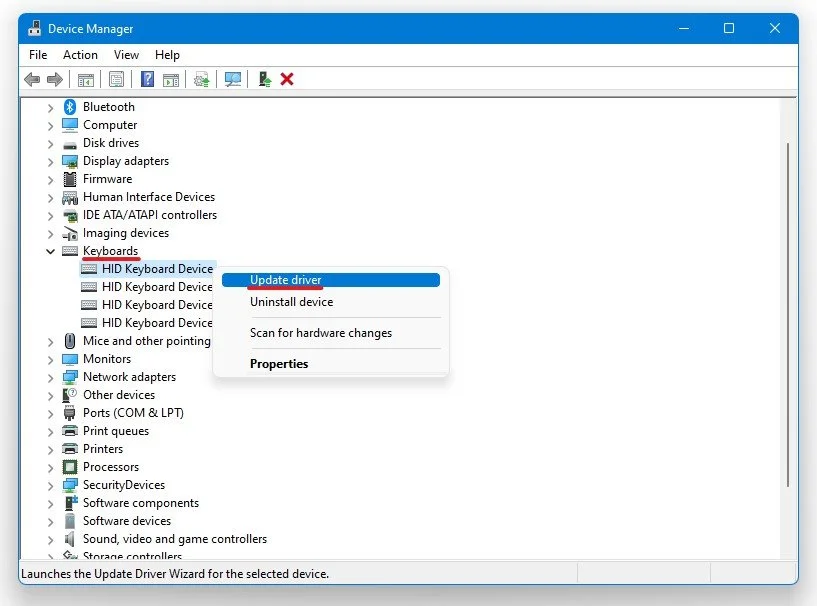The height and width of the screenshot is (606, 817).
Task: Select the Network adapters category icon
Action: click(69, 377)
